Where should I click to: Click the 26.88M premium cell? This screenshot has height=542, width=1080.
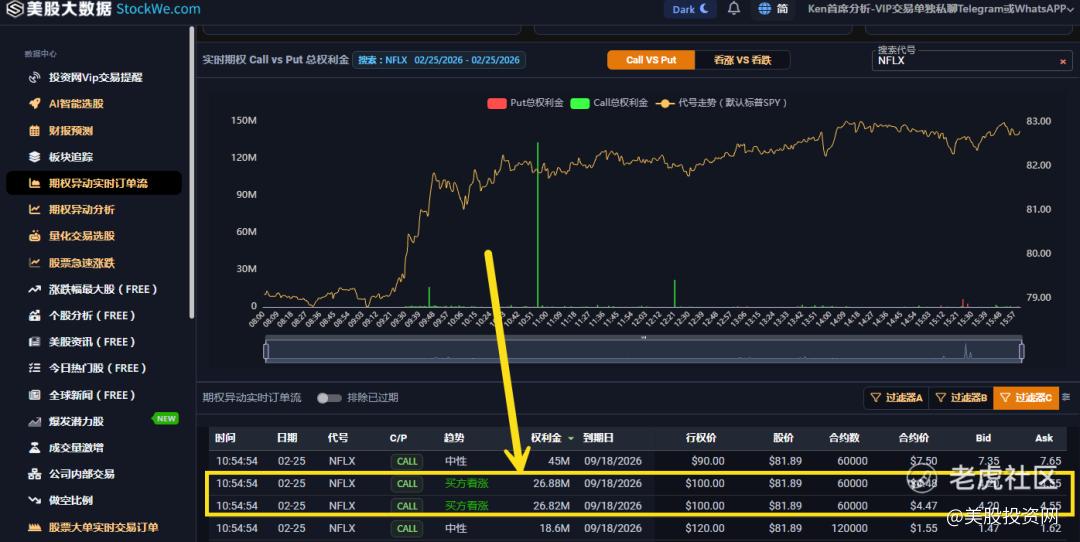[551, 483]
